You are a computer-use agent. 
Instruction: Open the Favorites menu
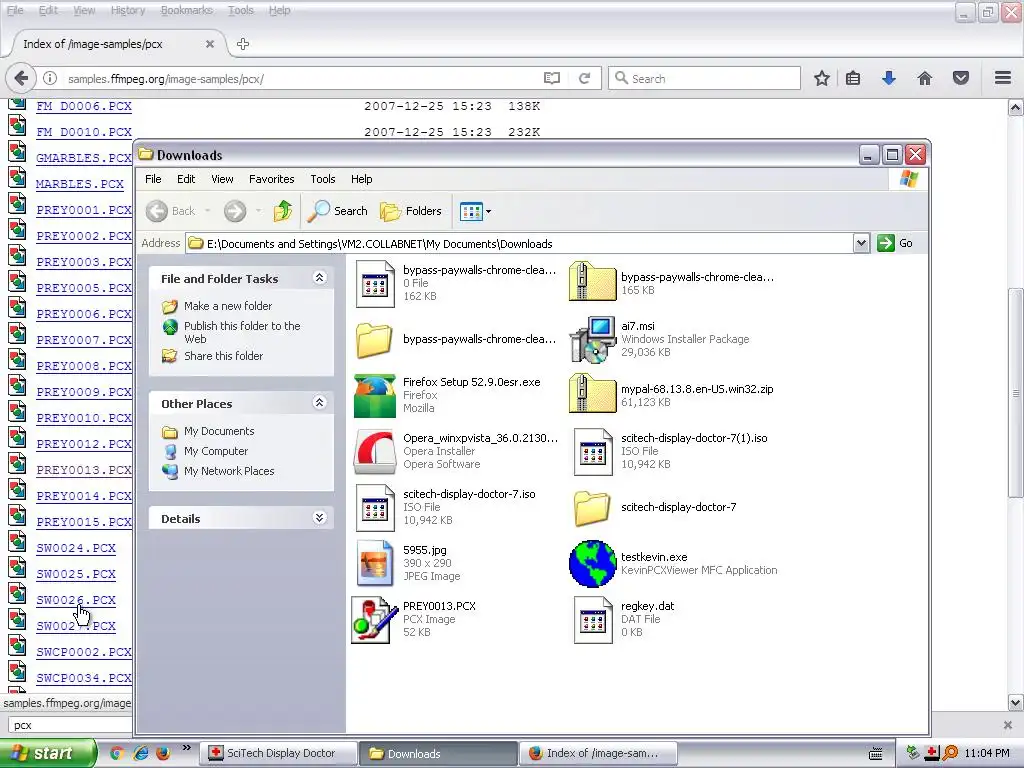pos(272,179)
